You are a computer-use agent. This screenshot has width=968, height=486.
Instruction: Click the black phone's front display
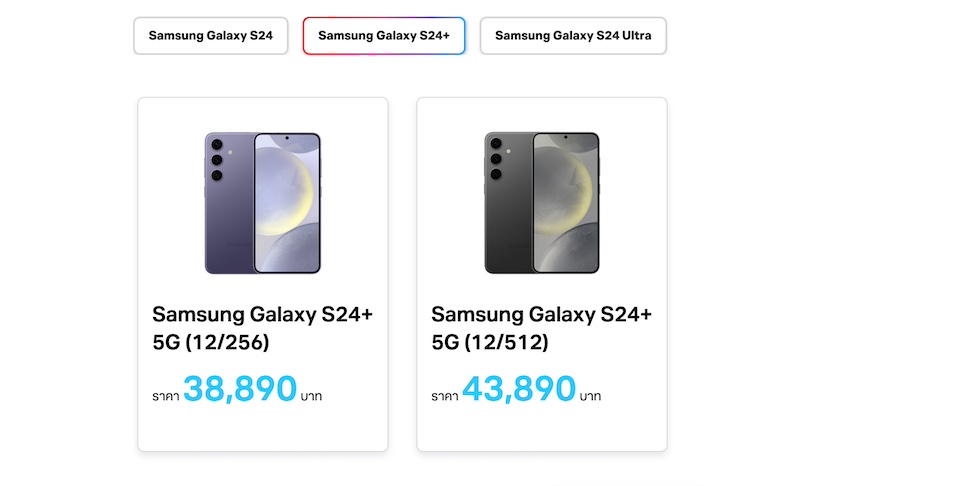click(x=566, y=203)
